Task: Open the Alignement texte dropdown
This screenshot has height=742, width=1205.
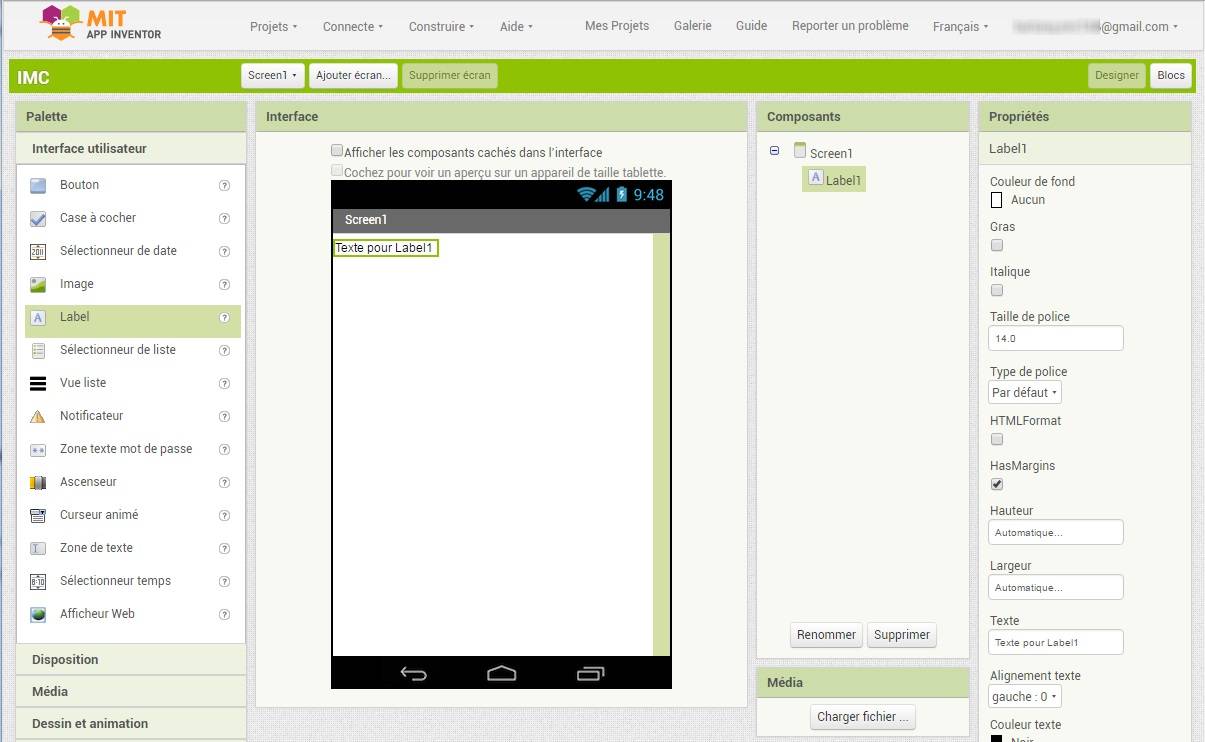Action: pos(1025,697)
